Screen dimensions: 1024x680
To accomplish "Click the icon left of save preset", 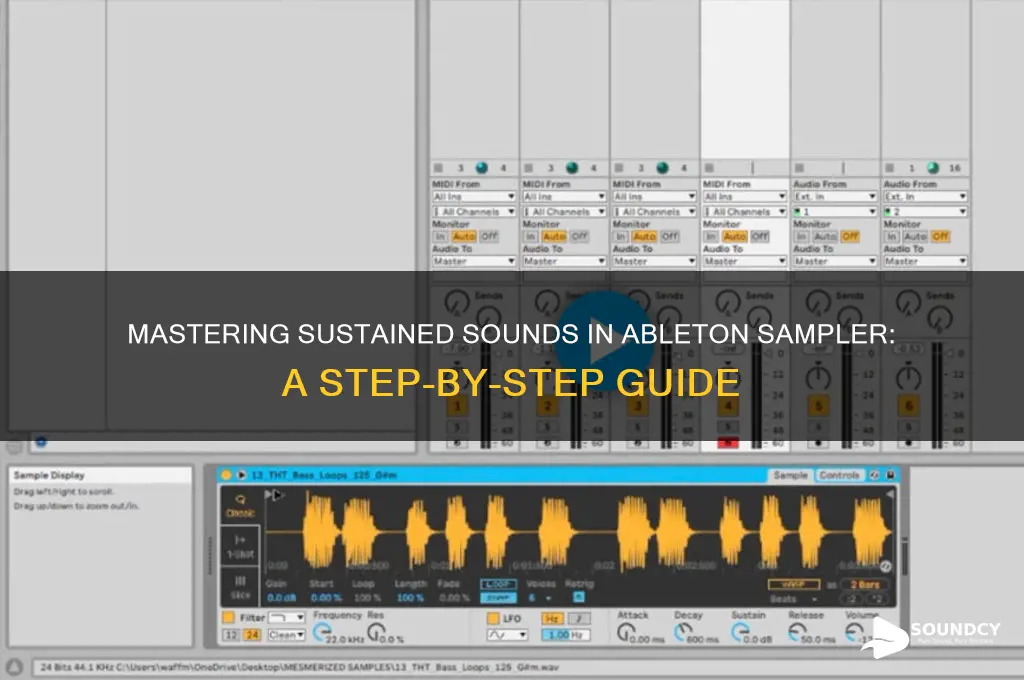I will coord(875,475).
